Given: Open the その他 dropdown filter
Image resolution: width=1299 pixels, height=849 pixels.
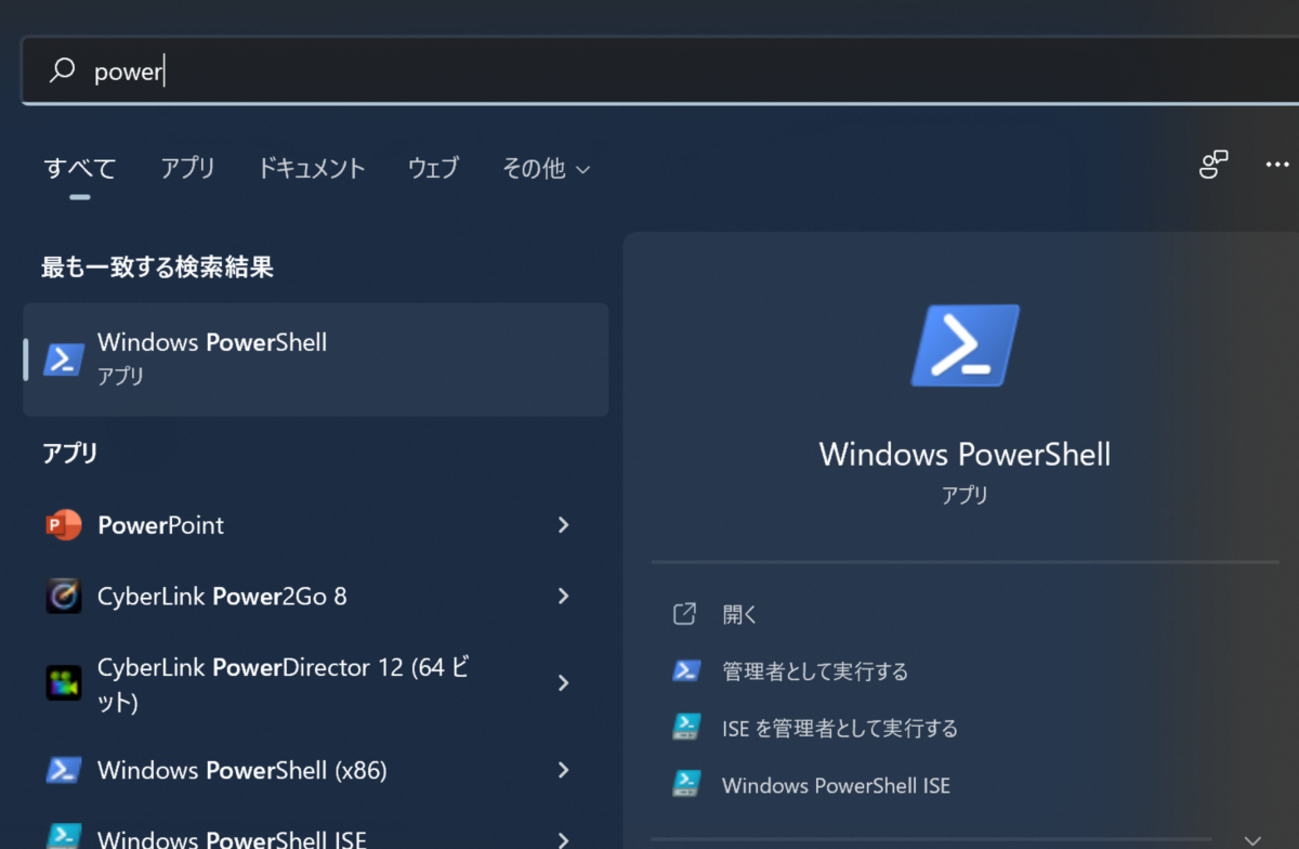Looking at the screenshot, I should click(546, 169).
